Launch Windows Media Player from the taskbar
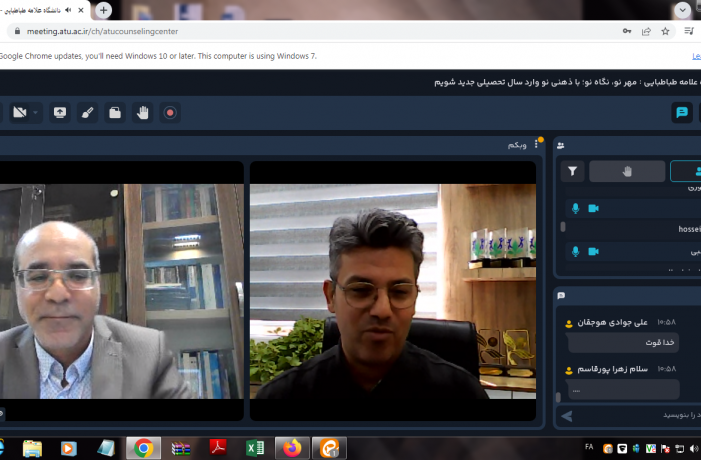 pyautogui.click(x=68, y=448)
